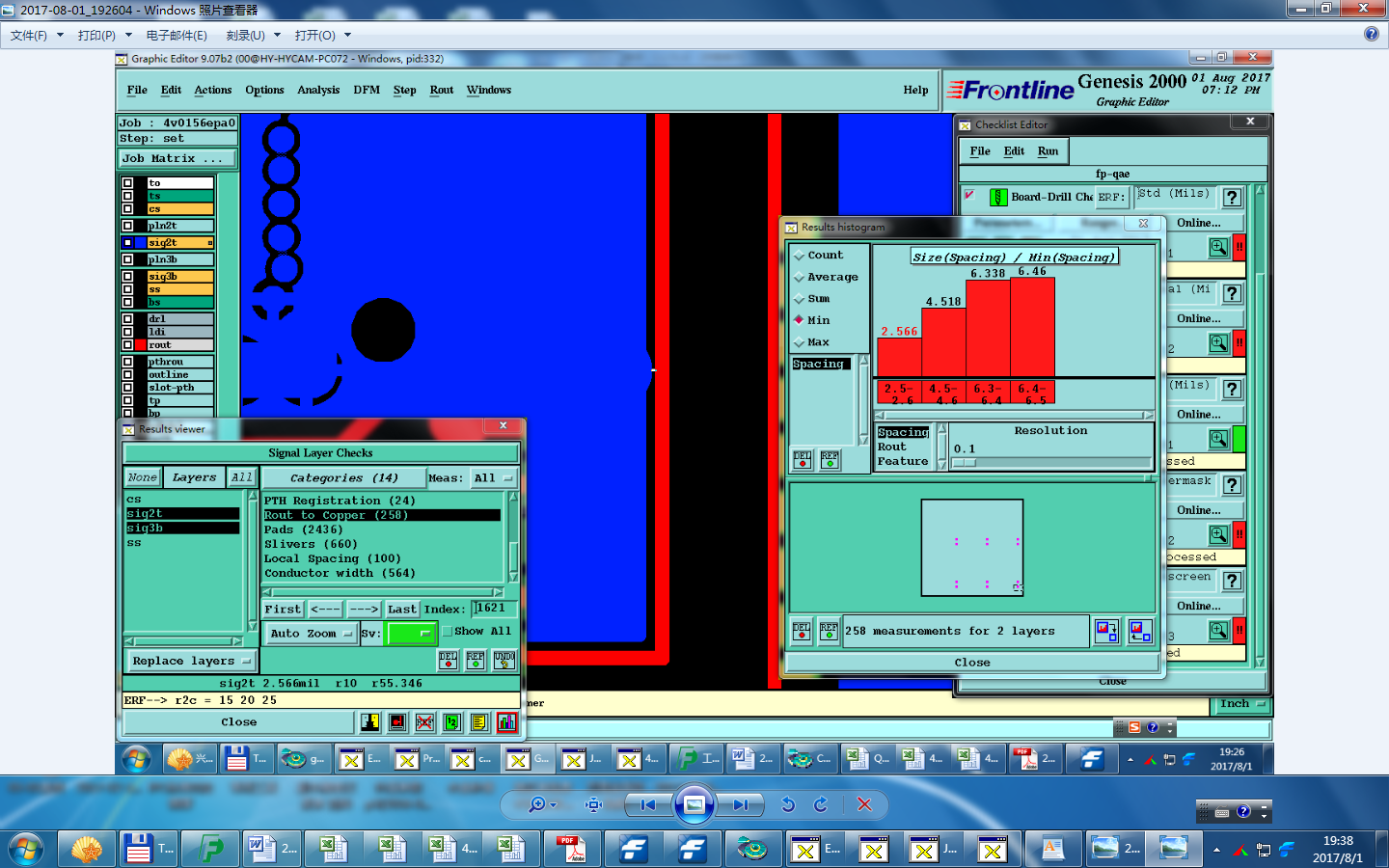Open the Meas 'All' dropdown

point(494,477)
